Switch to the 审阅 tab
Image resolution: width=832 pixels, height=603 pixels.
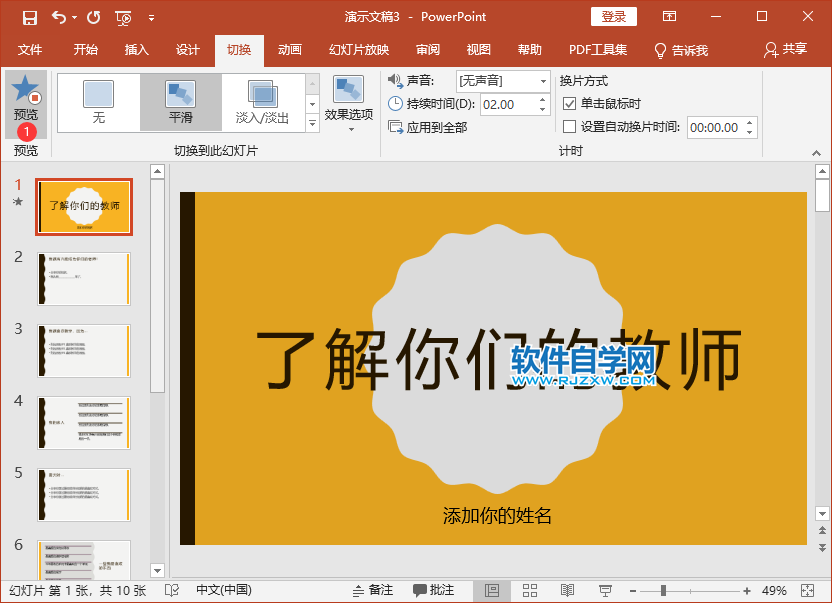tap(428, 50)
